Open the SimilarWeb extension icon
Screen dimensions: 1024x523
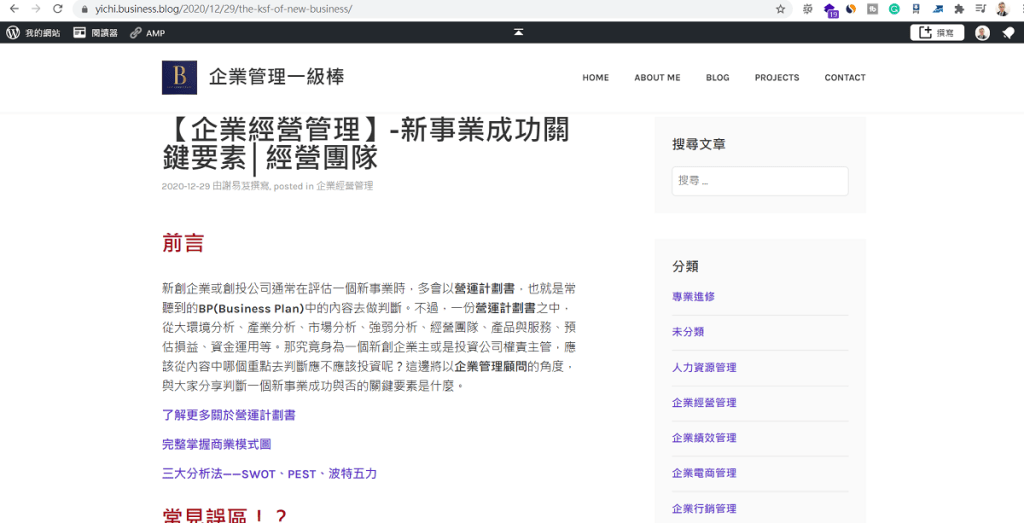[851, 9]
